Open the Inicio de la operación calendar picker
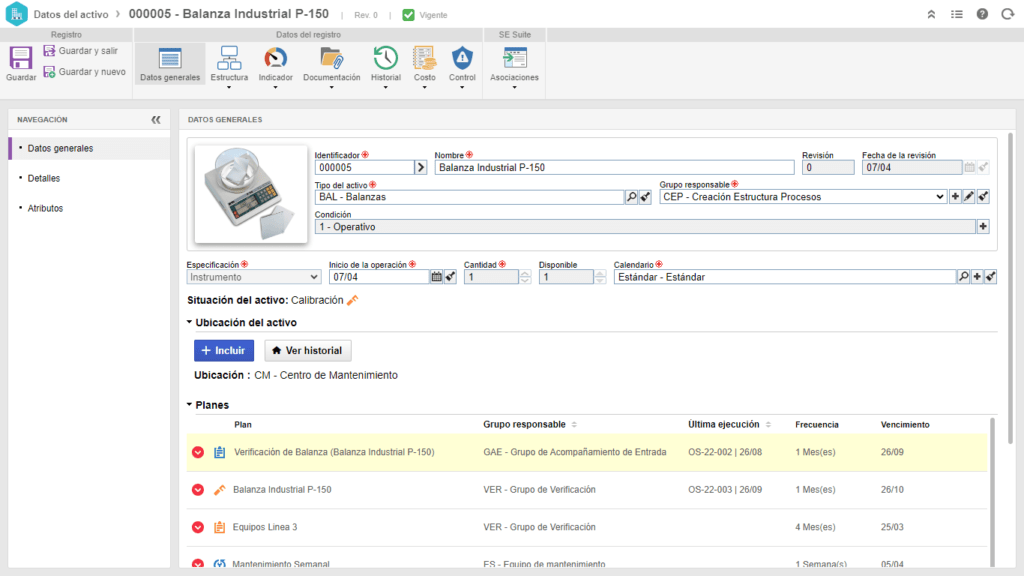This screenshot has height=576, width=1024. 436,277
